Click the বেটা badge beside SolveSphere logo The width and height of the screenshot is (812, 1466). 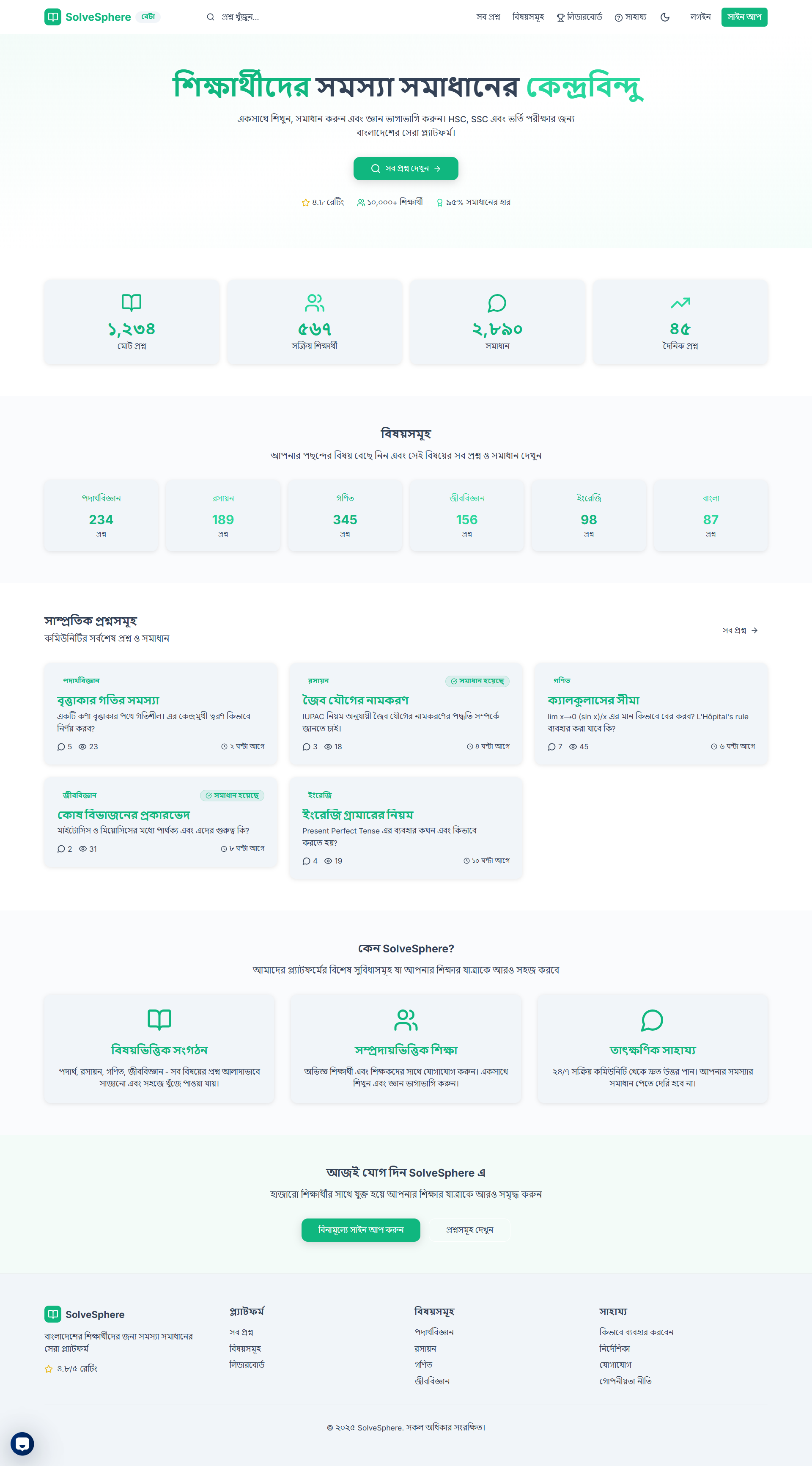[148, 17]
